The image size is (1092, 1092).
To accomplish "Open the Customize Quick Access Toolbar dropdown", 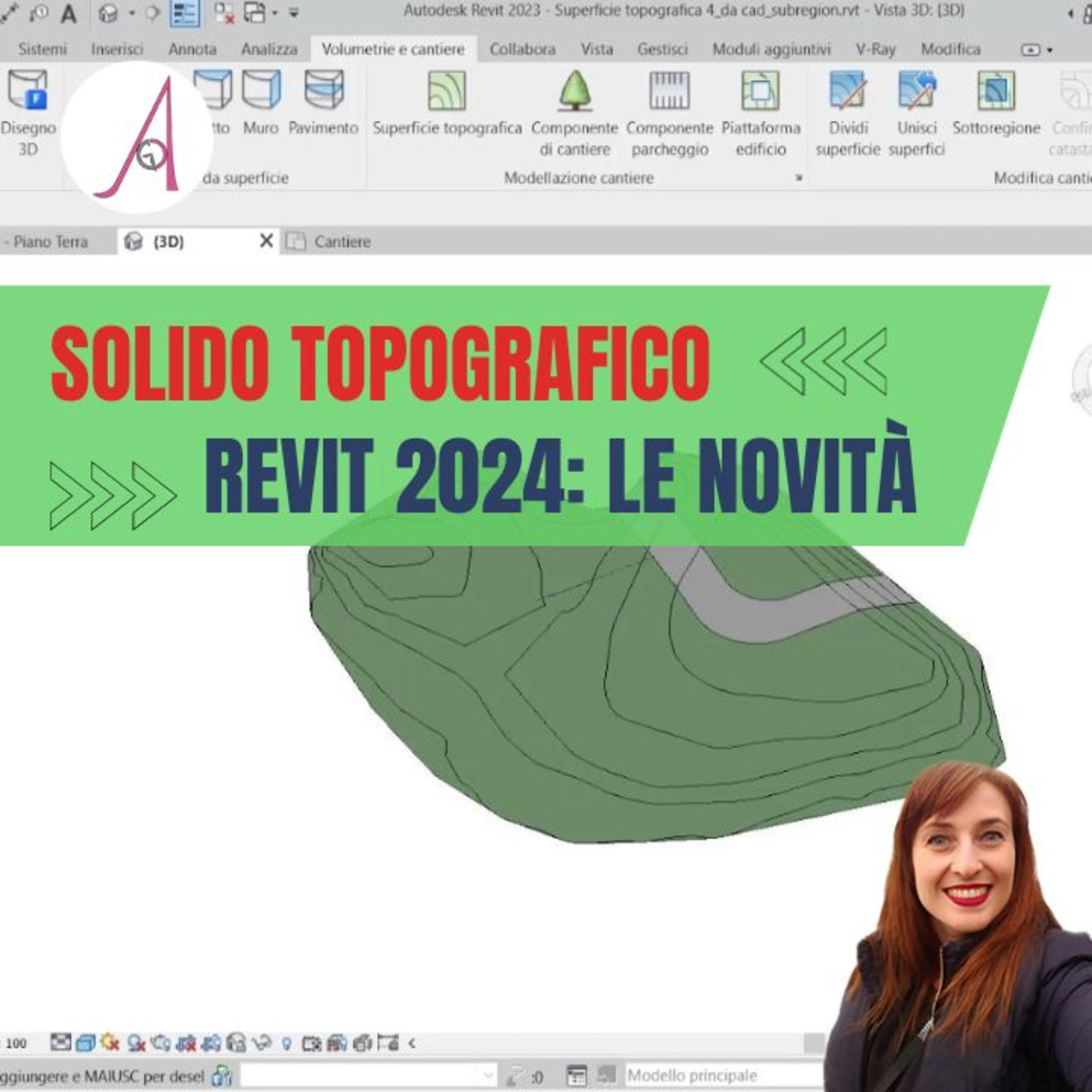I will coord(294,13).
